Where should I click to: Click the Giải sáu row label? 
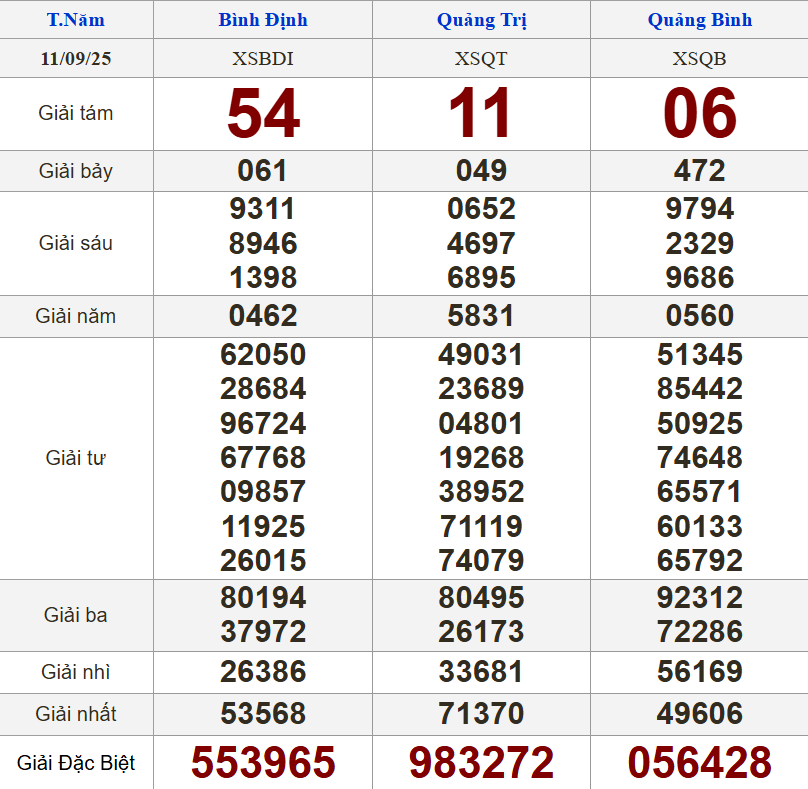[x=76, y=243]
